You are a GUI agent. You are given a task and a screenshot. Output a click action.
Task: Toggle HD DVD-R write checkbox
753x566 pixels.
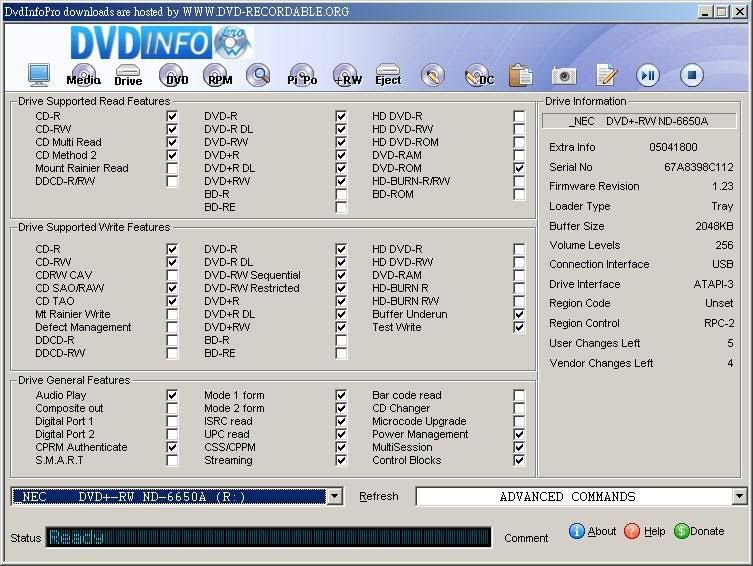coord(519,249)
